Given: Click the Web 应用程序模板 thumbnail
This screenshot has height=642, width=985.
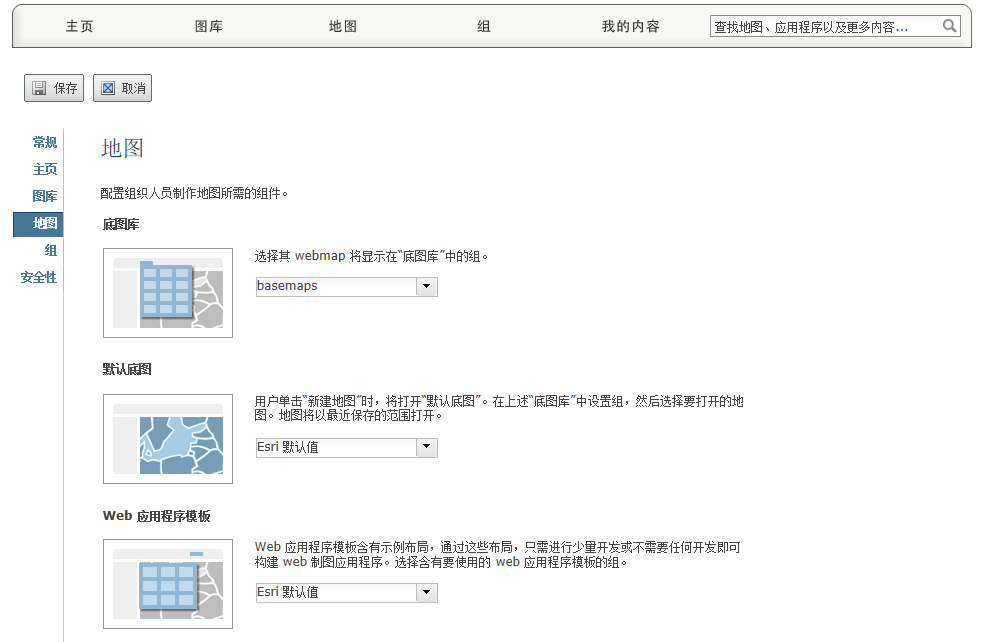Looking at the screenshot, I should [x=168, y=584].
